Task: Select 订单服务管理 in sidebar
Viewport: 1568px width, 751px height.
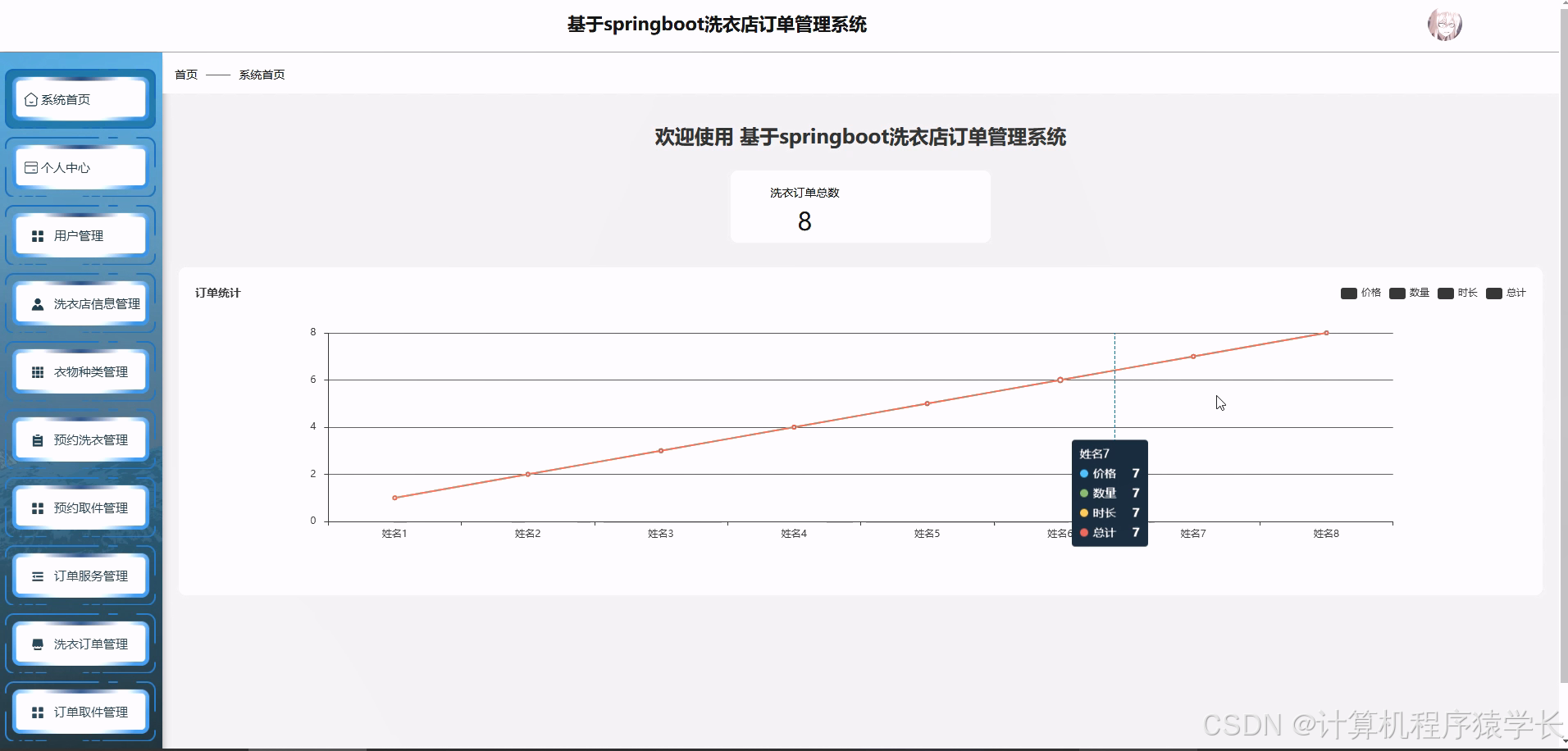Action: click(x=80, y=576)
